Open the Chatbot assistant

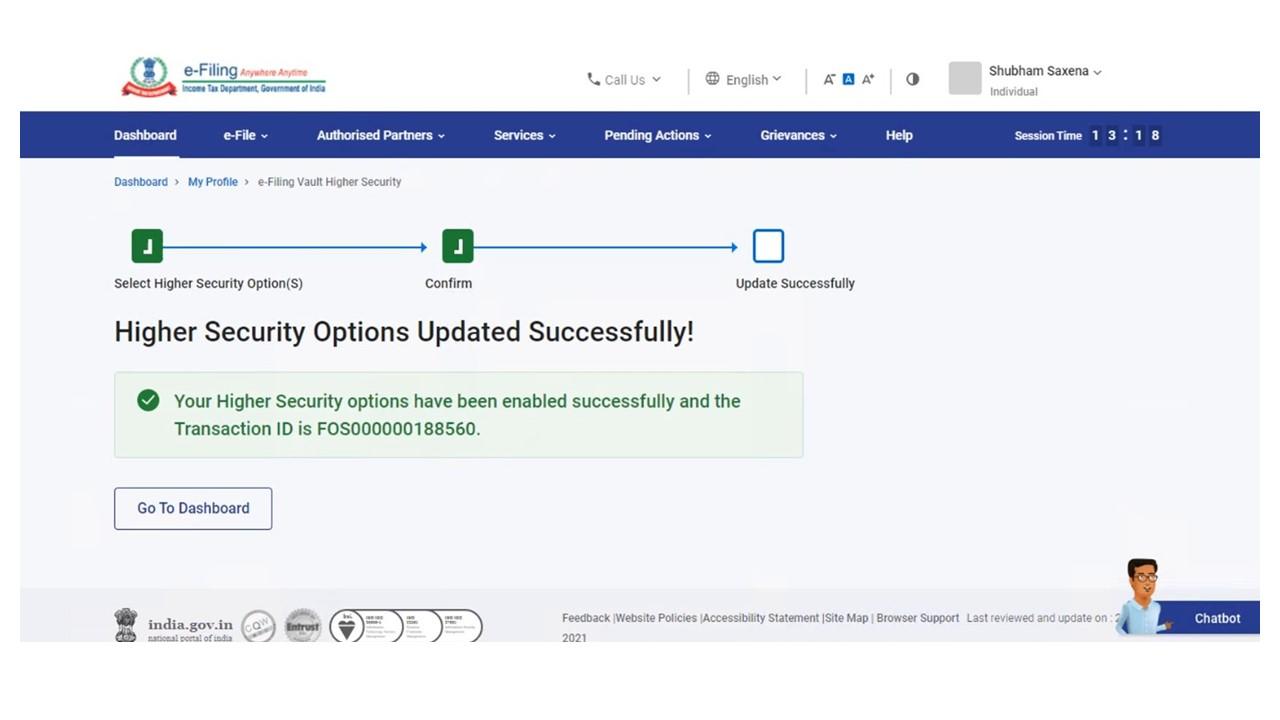(1217, 618)
